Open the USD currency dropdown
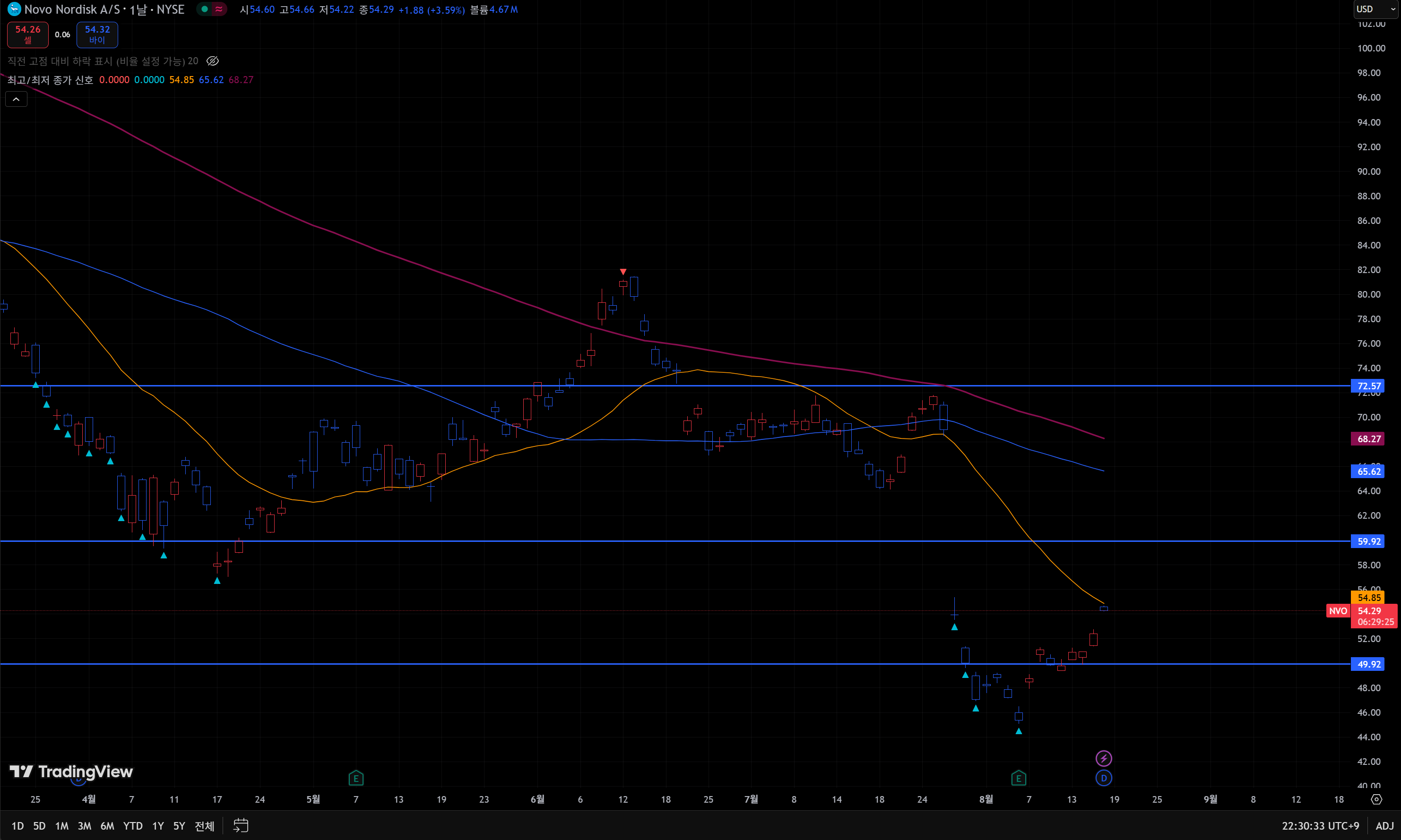This screenshot has width=1401, height=840. [x=1376, y=9]
